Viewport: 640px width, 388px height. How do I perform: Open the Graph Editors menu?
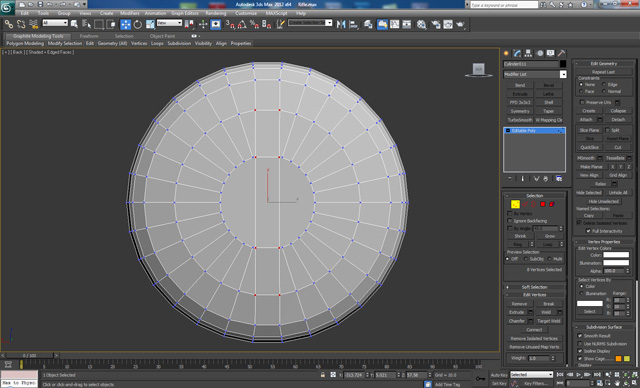[x=184, y=13]
